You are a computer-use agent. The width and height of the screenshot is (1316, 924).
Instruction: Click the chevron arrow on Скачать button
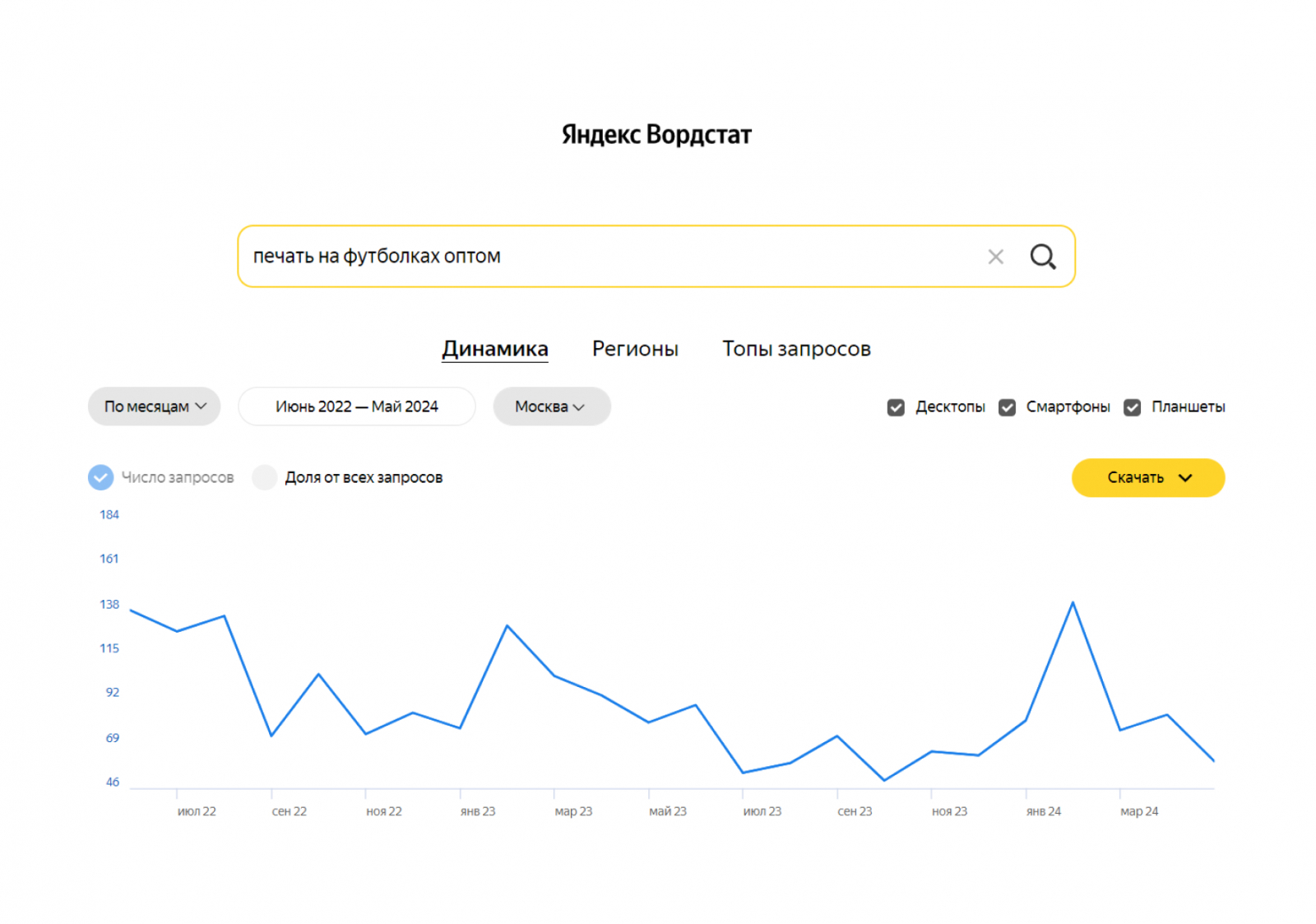coord(1185,477)
